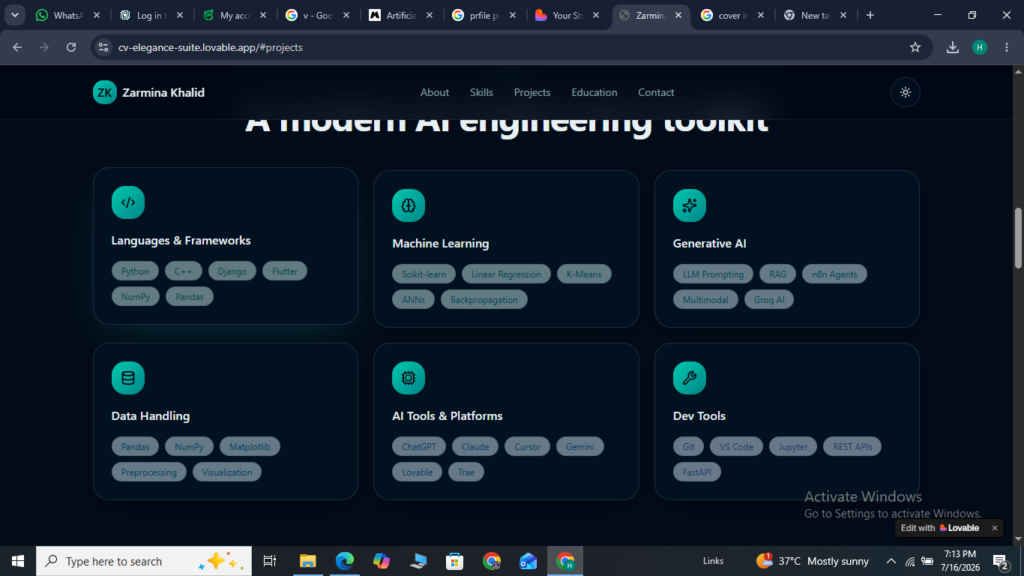Viewport: 1024px width, 576px height.
Task: Open the Chrome three-dot menu
Action: 1006,47
